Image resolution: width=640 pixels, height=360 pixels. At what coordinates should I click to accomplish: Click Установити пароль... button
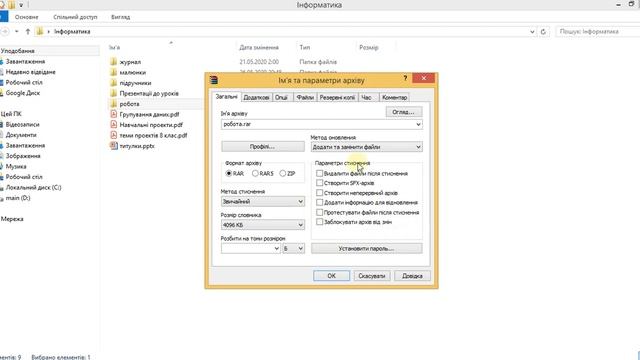366,249
